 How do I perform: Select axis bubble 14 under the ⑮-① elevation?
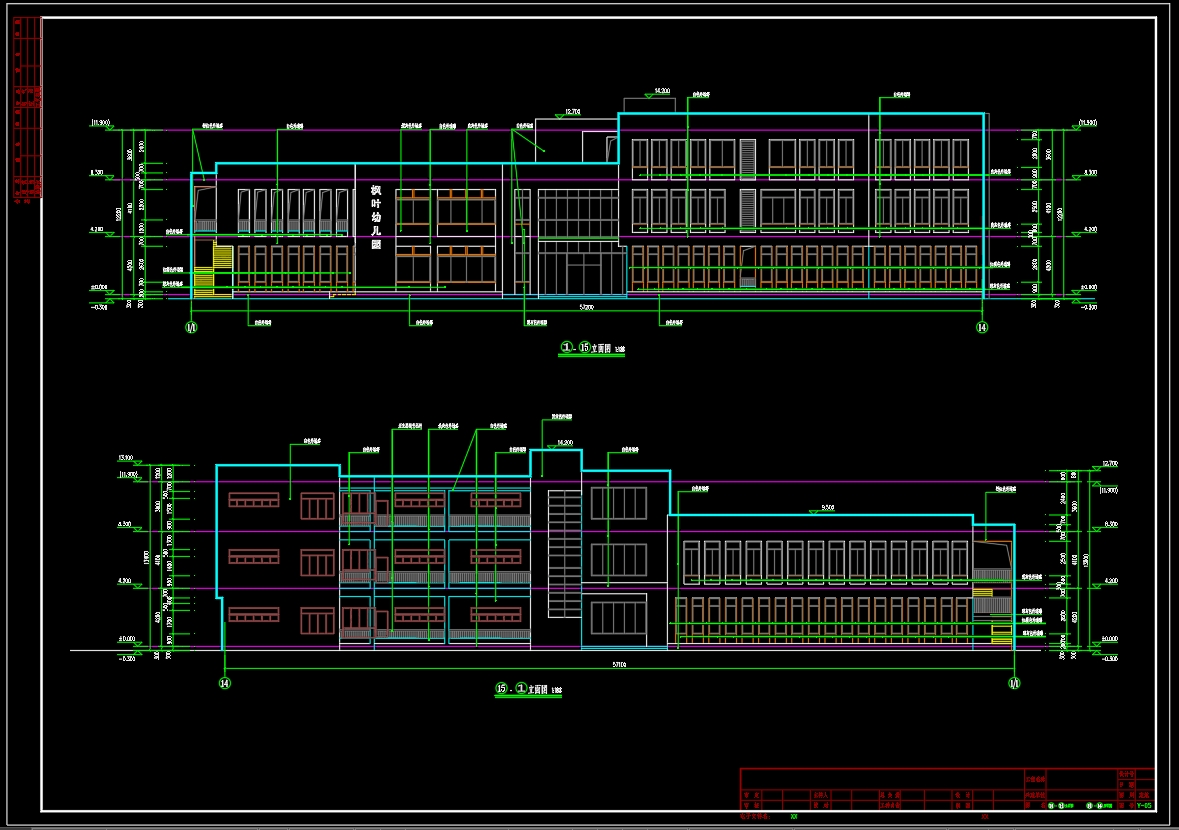[x=224, y=683]
